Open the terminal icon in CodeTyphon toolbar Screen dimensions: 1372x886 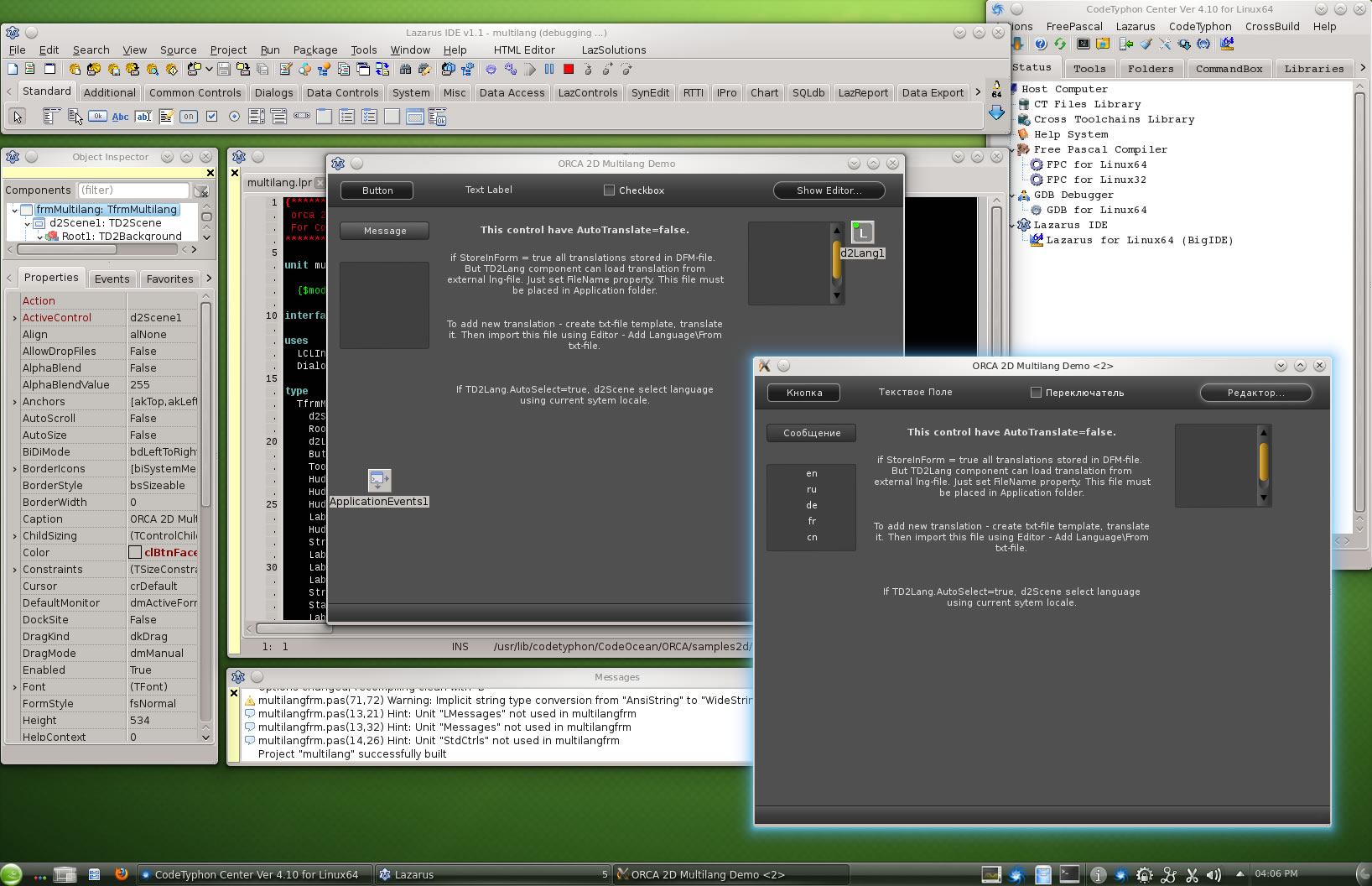click(x=1084, y=44)
